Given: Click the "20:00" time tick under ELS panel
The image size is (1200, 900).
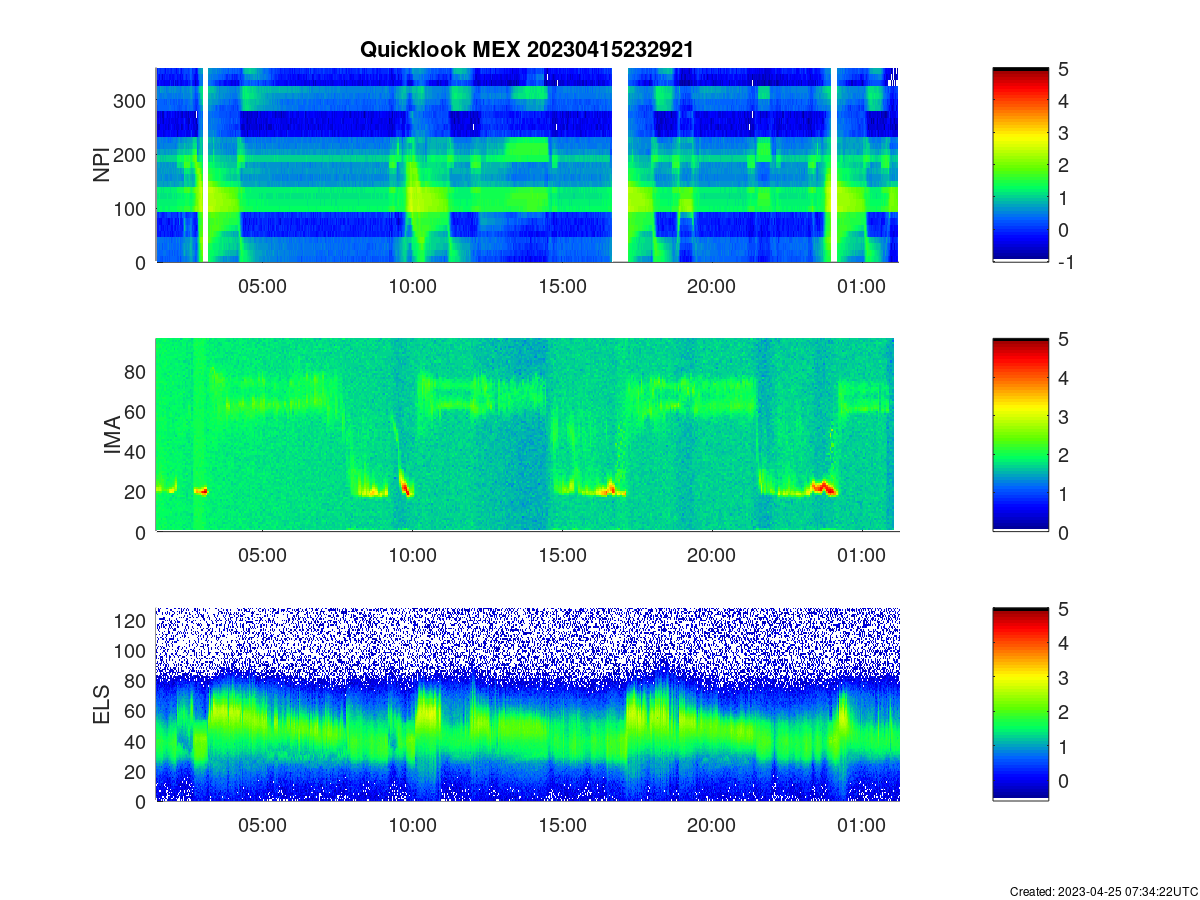Looking at the screenshot, I should click(x=712, y=826).
